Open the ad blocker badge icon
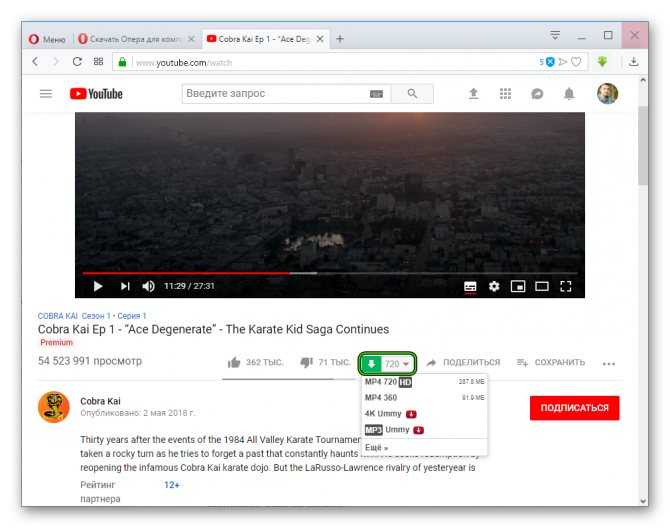Image resolution: width=670 pixels, height=528 pixels. coord(550,62)
